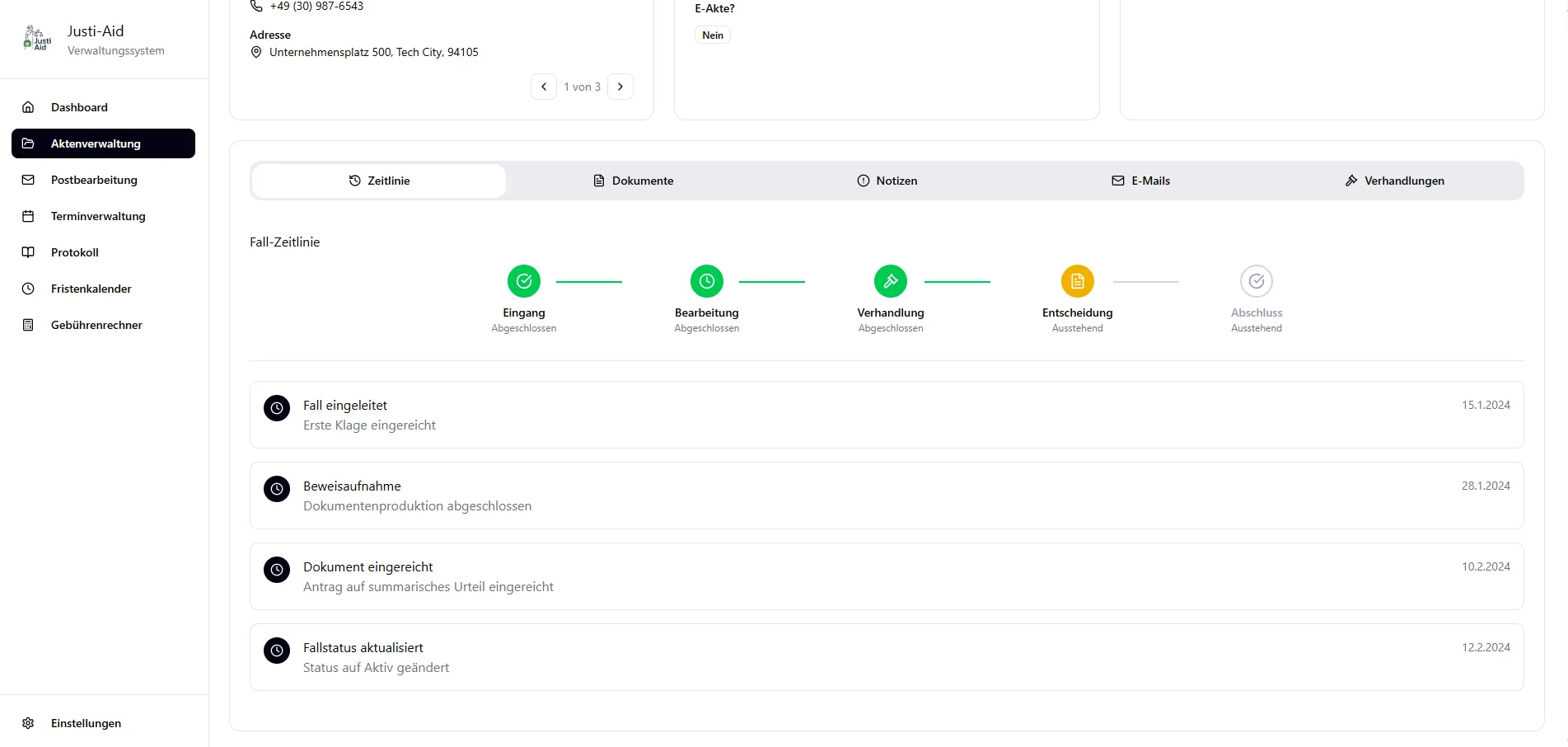
Task: Click the Fallstatus aktualisiert timeline entry
Action: 886,657
